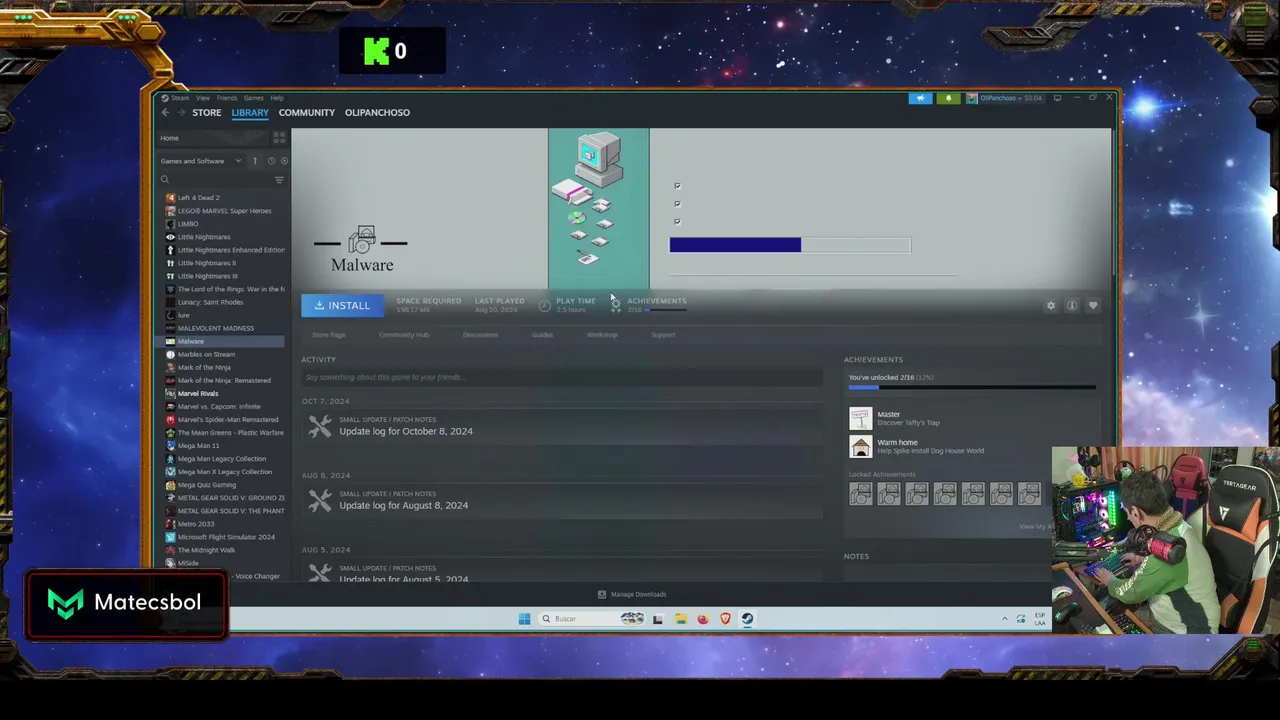This screenshot has height=720, width=1280.
Task: Click Manage Downloads at the bottom
Action: pos(638,594)
